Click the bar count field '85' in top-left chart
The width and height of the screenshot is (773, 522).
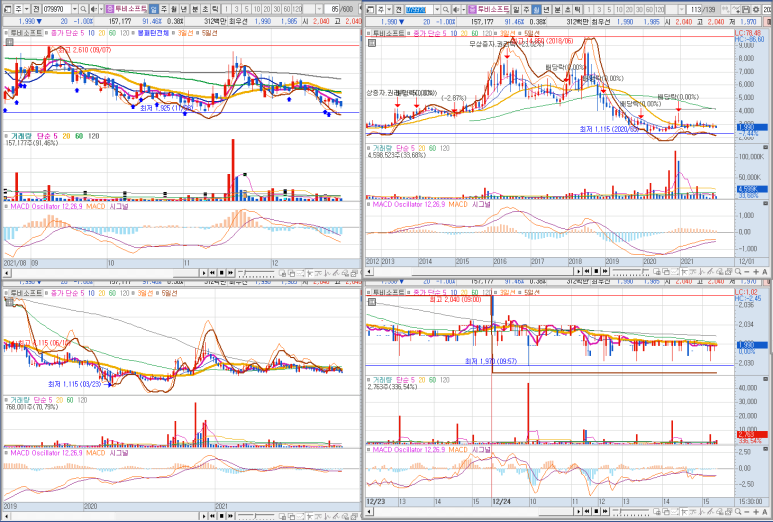click(x=333, y=9)
